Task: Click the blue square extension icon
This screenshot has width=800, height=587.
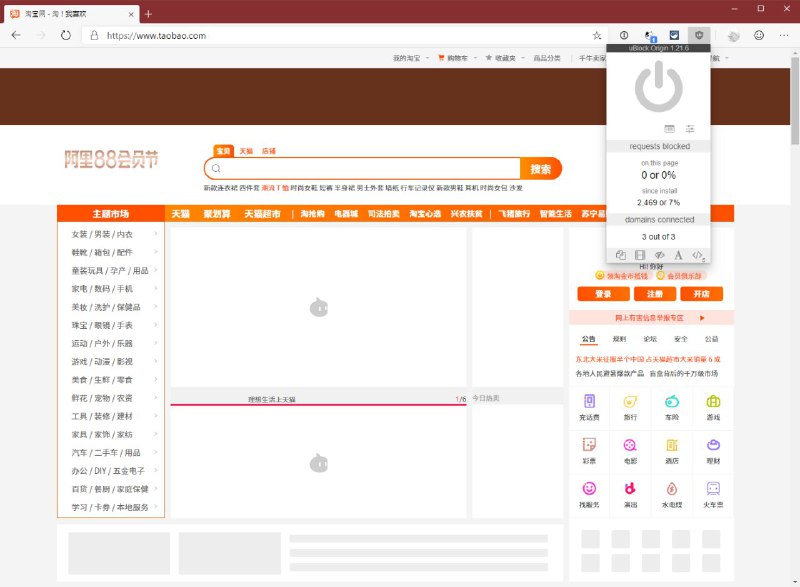Action: [x=674, y=35]
